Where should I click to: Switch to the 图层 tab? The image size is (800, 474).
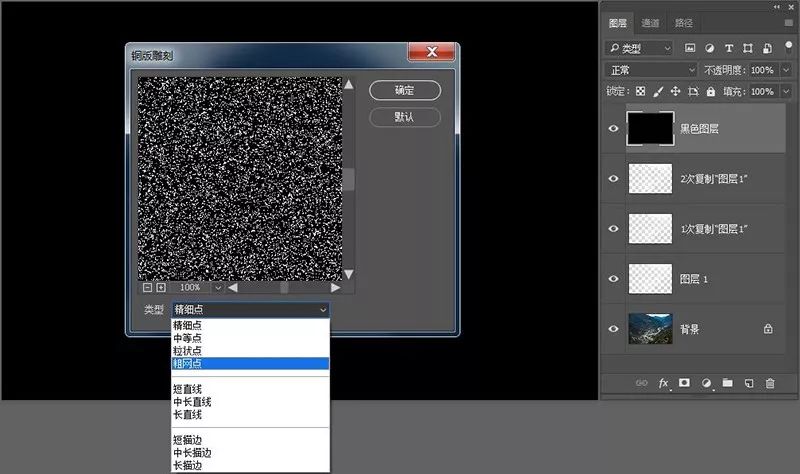pos(618,23)
